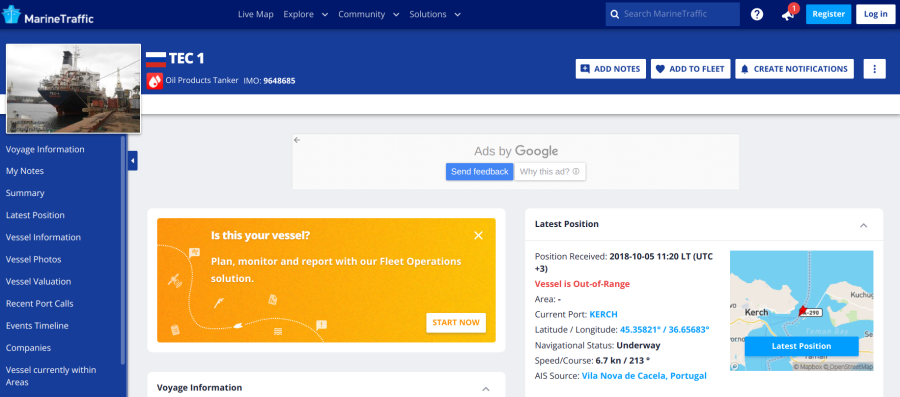Screen dimensions: 900x397
Task: Click the TEC 1 vessel name heading
Action: [x=187, y=59]
